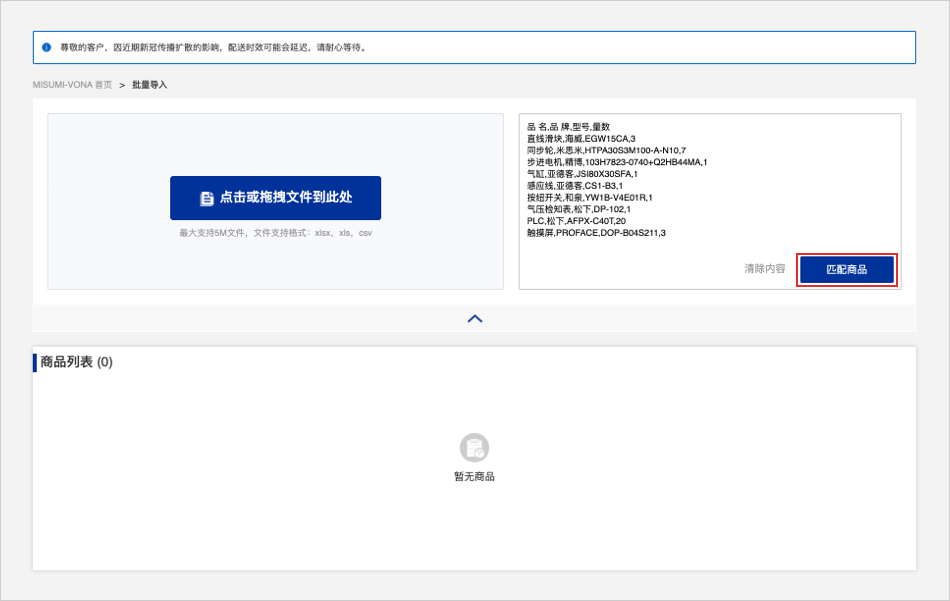This screenshot has width=950, height=601.
Task: Click the 步进电机 103H7823-0740 line
Action: [x=617, y=162]
